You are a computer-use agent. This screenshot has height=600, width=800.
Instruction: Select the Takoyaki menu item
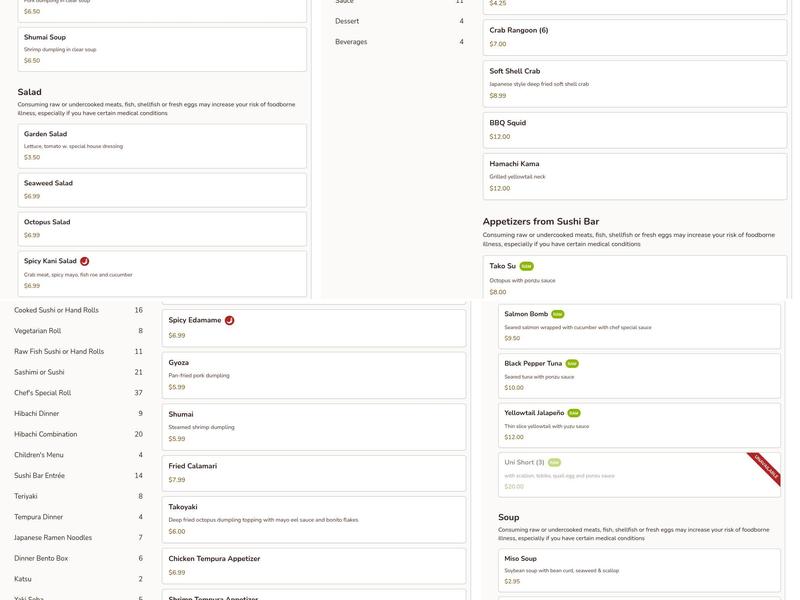[x=313, y=519]
